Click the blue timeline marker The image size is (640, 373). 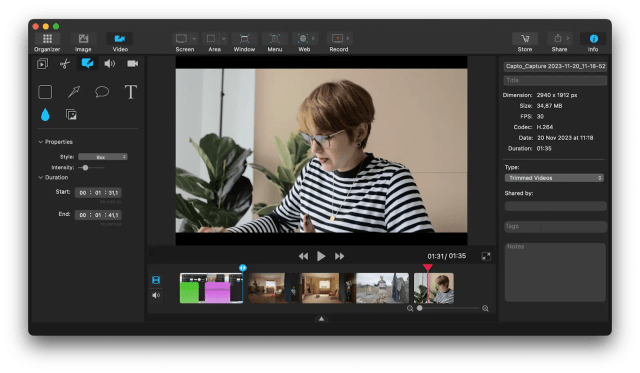pyautogui.click(x=242, y=268)
